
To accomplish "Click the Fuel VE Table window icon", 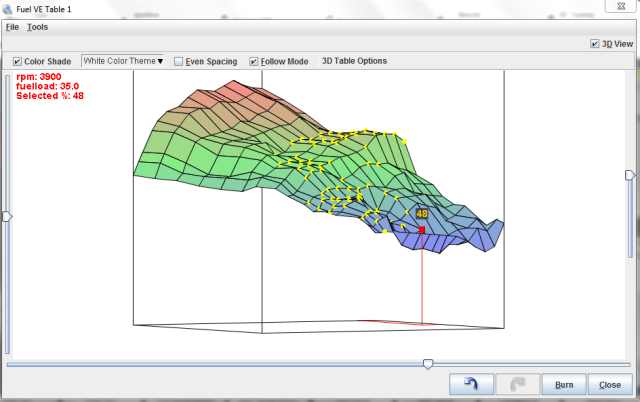I will [x=8, y=8].
